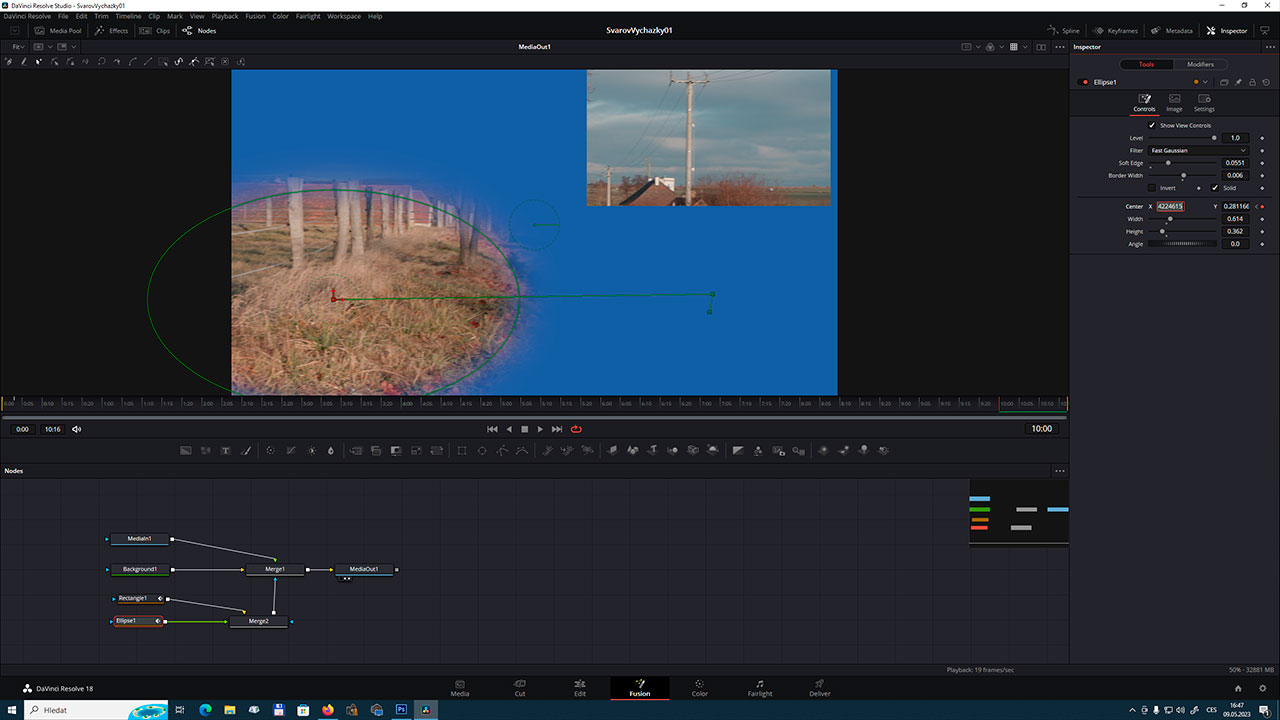The width and height of the screenshot is (1280, 720).
Task: Expand Ellipse1 tile color dropdown arrow
Action: pyautogui.click(x=1205, y=82)
